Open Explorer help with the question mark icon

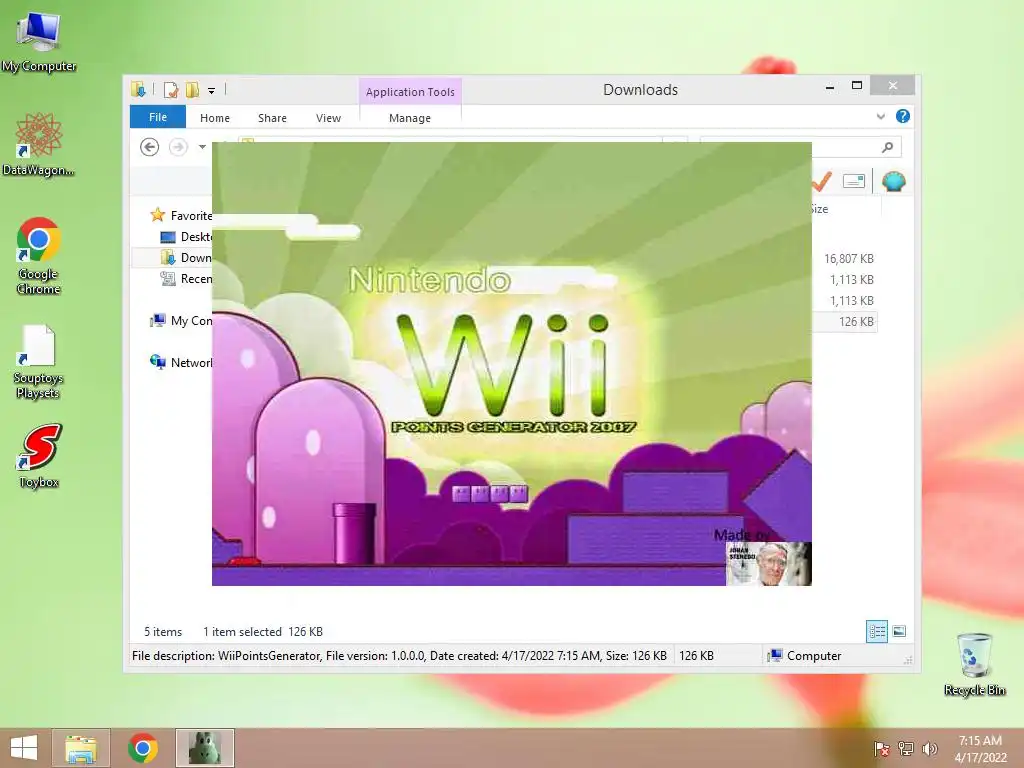click(903, 116)
